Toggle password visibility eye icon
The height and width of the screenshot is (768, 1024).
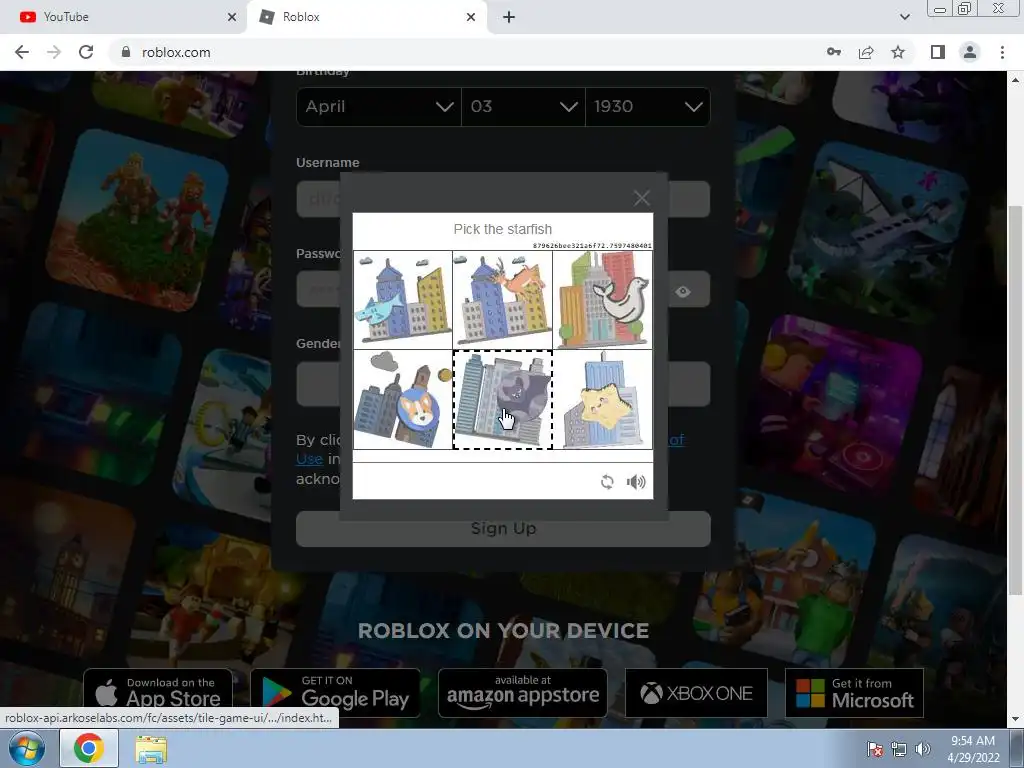683,291
